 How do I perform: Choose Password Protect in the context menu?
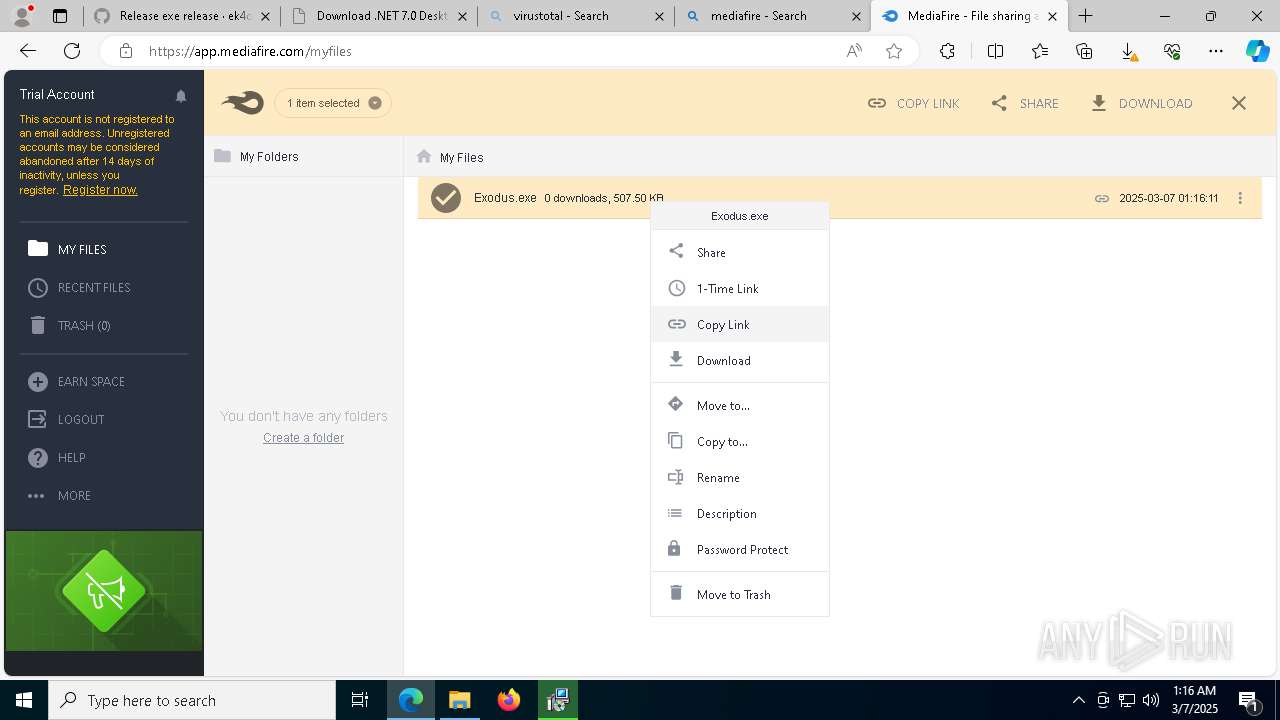[740, 549]
